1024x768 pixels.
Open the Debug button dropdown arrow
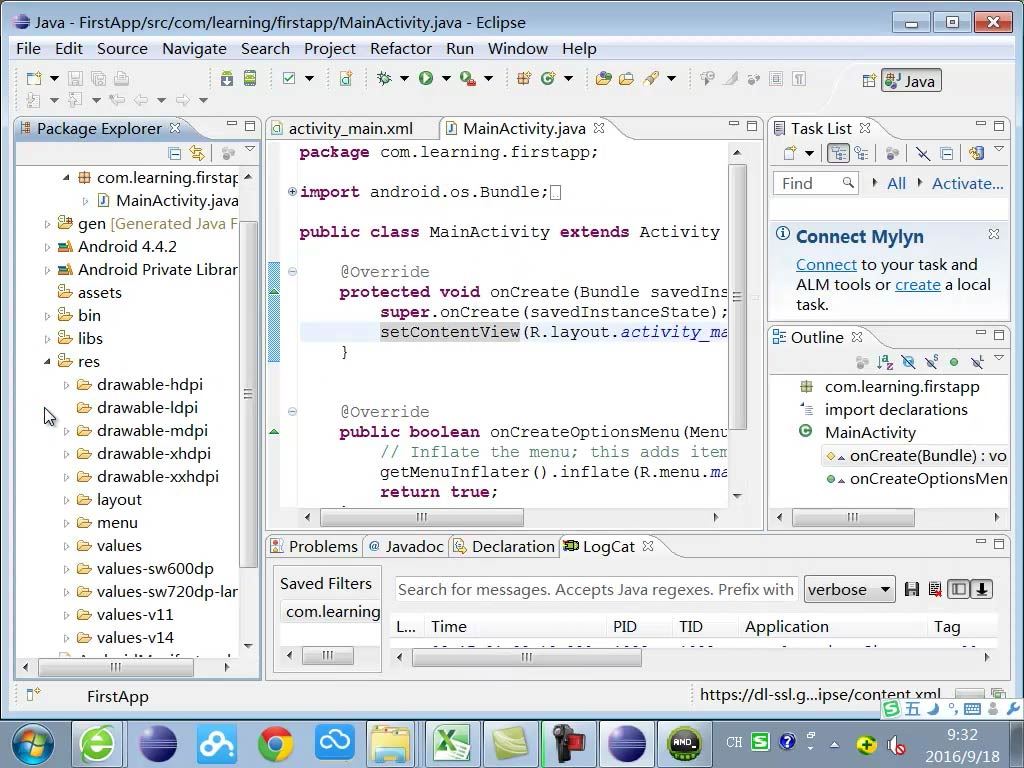point(404,79)
